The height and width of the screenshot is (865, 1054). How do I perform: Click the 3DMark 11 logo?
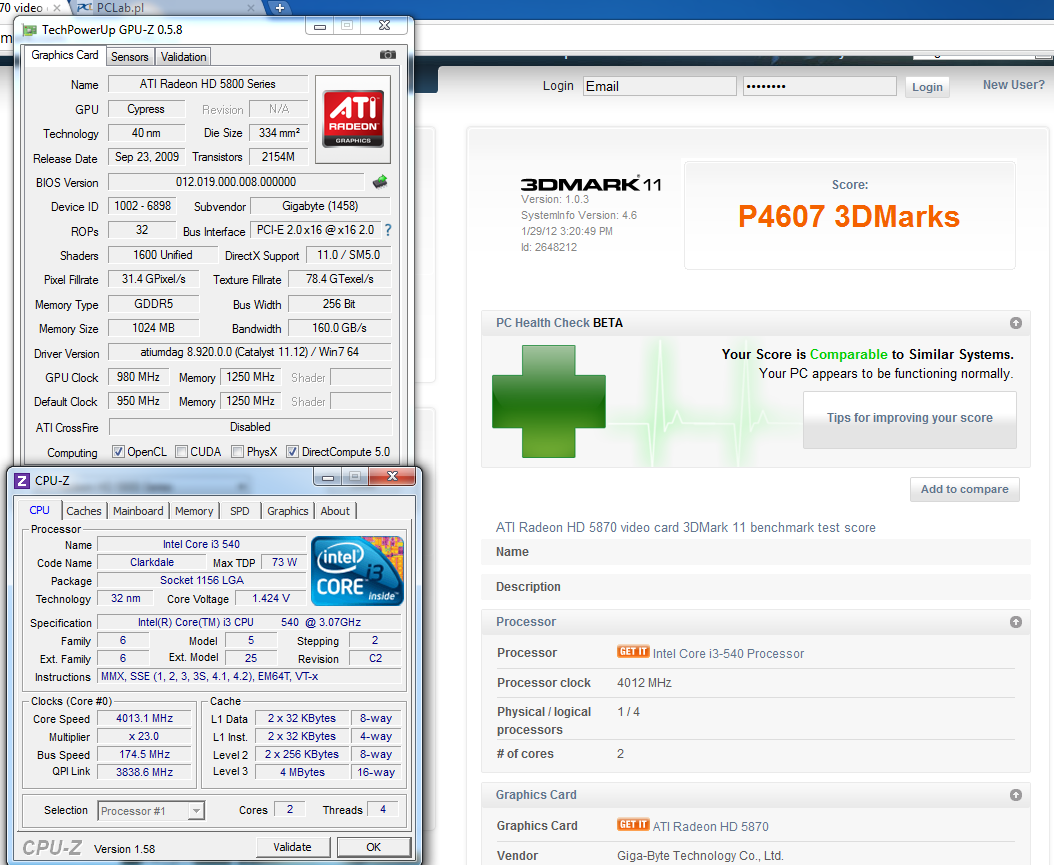click(x=591, y=184)
